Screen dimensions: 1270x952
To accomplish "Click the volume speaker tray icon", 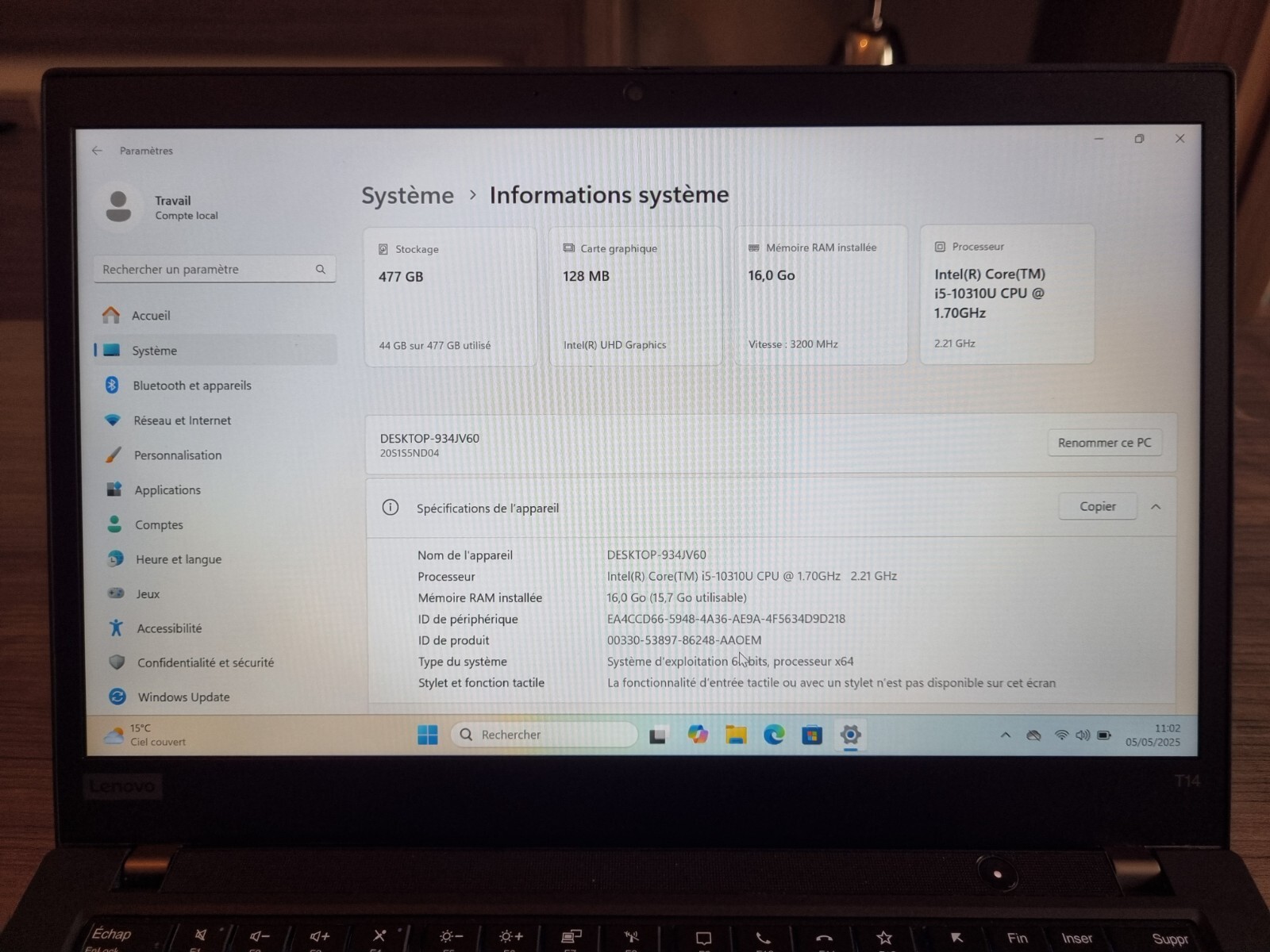I will 1083,735.
